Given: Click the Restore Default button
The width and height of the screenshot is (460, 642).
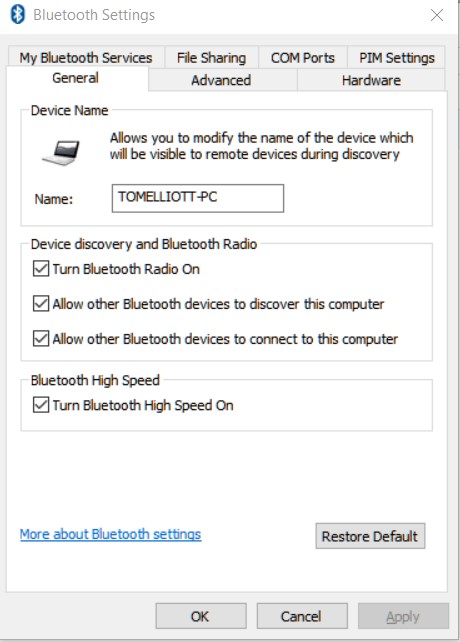Looking at the screenshot, I should [370, 536].
